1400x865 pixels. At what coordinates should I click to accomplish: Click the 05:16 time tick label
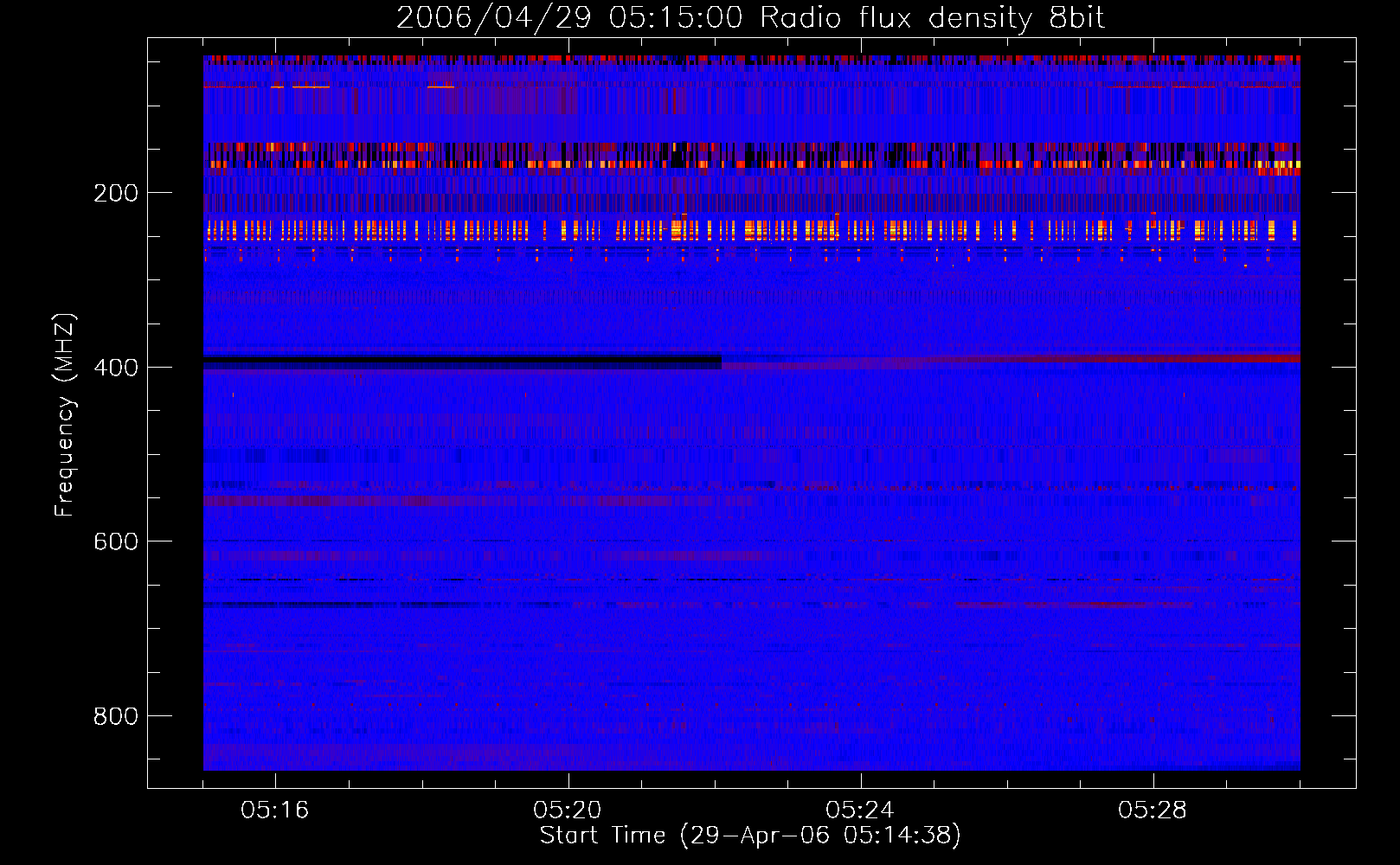[275, 811]
